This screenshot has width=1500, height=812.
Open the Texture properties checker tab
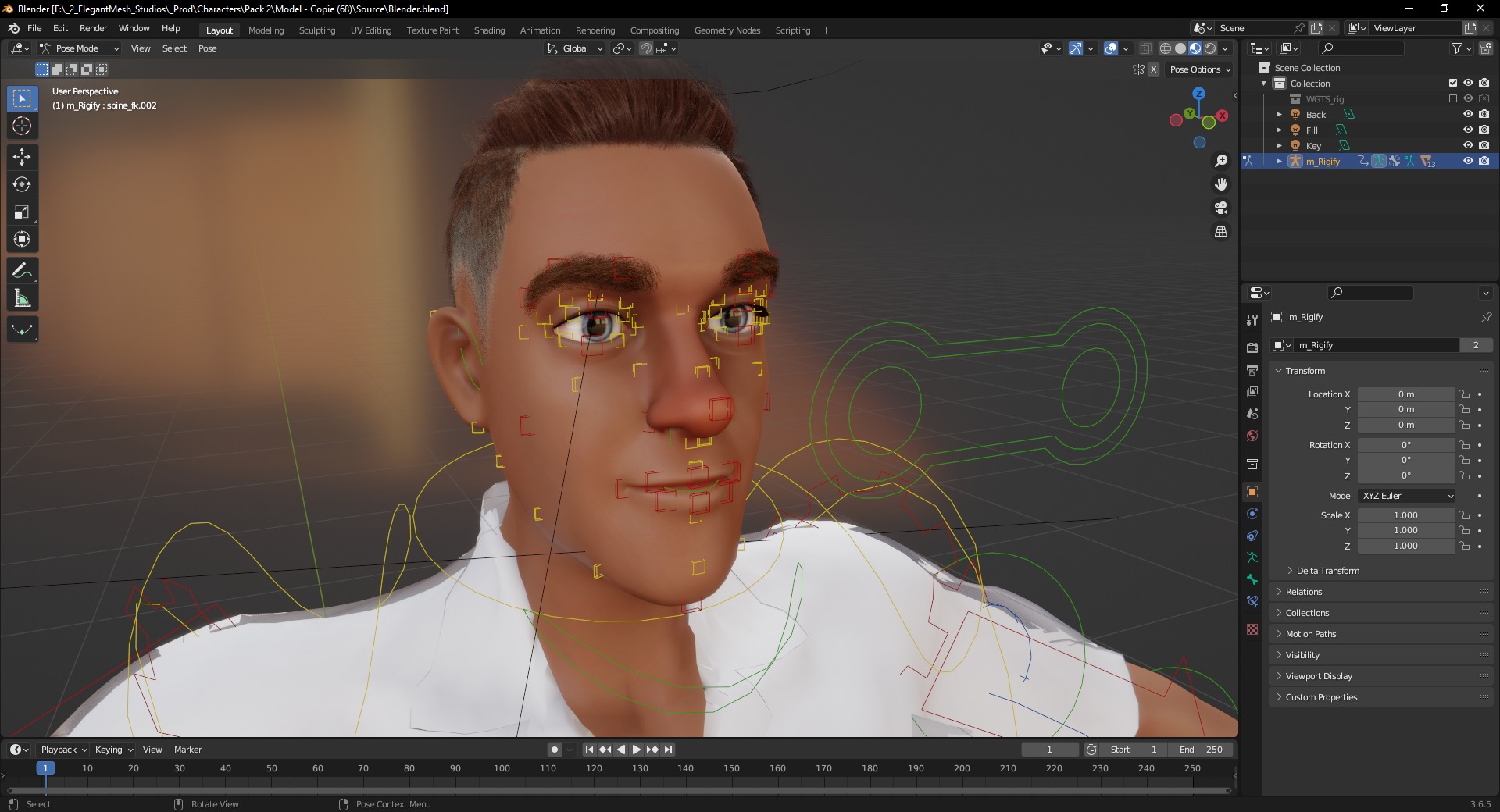coord(1252,629)
